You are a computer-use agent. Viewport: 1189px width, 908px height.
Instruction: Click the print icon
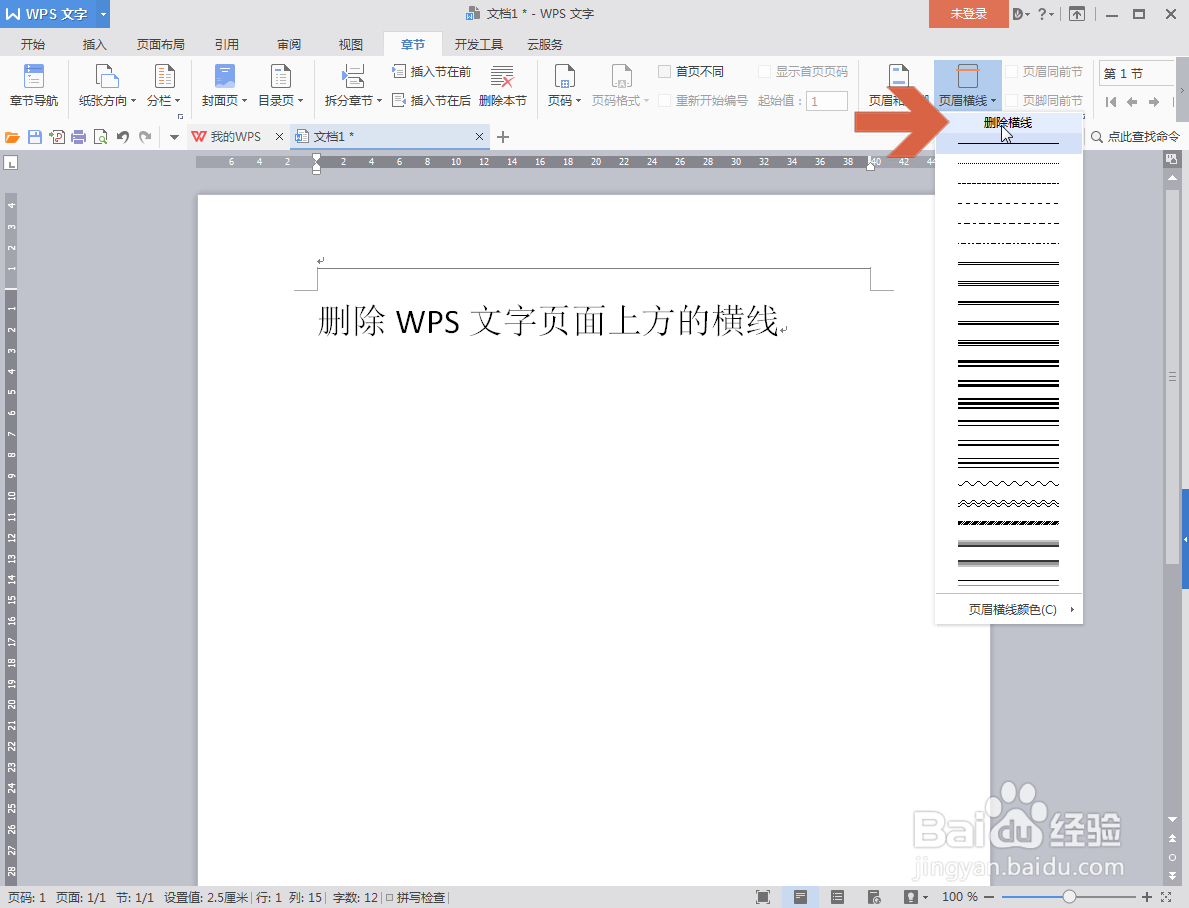(x=78, y=137)
